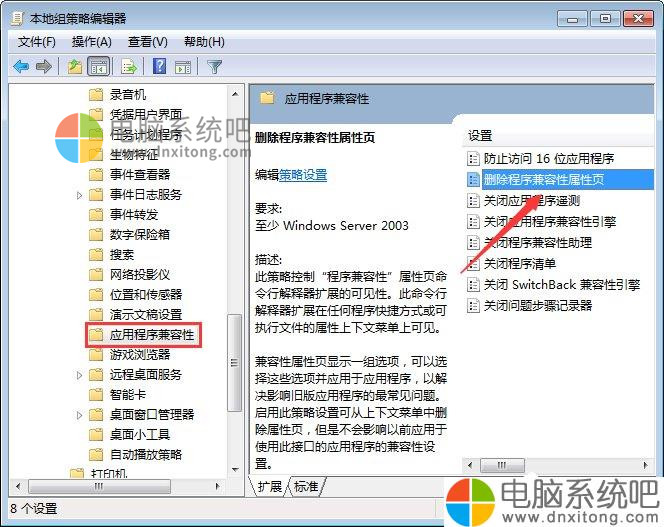Click the 策略设置 link
The height and width of the screenshot is (527, 664).
click(303, 175)
